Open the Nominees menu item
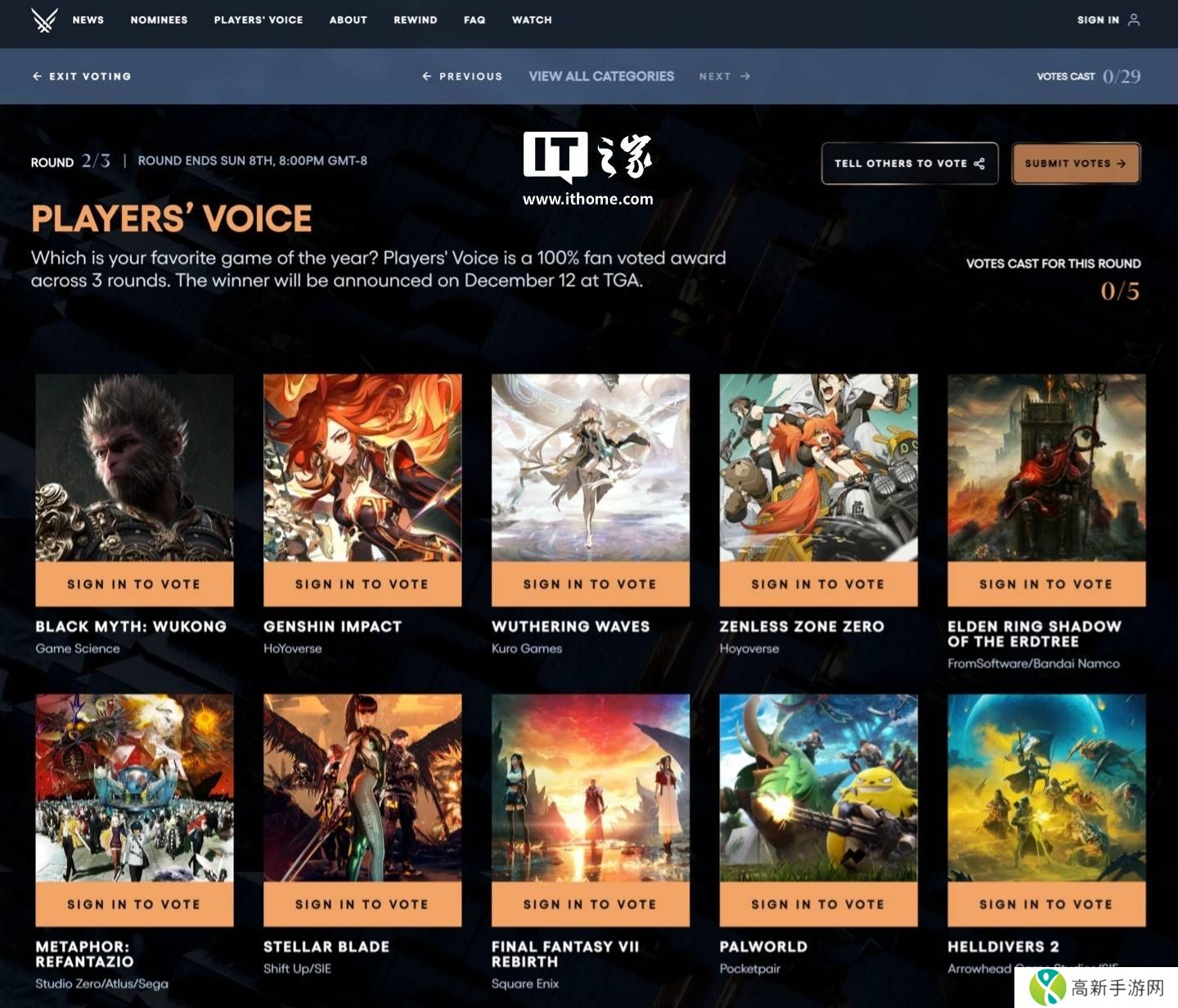The width and height of the screenshot is (1178, 1008). pyautogui.click(x=159, y=20)
